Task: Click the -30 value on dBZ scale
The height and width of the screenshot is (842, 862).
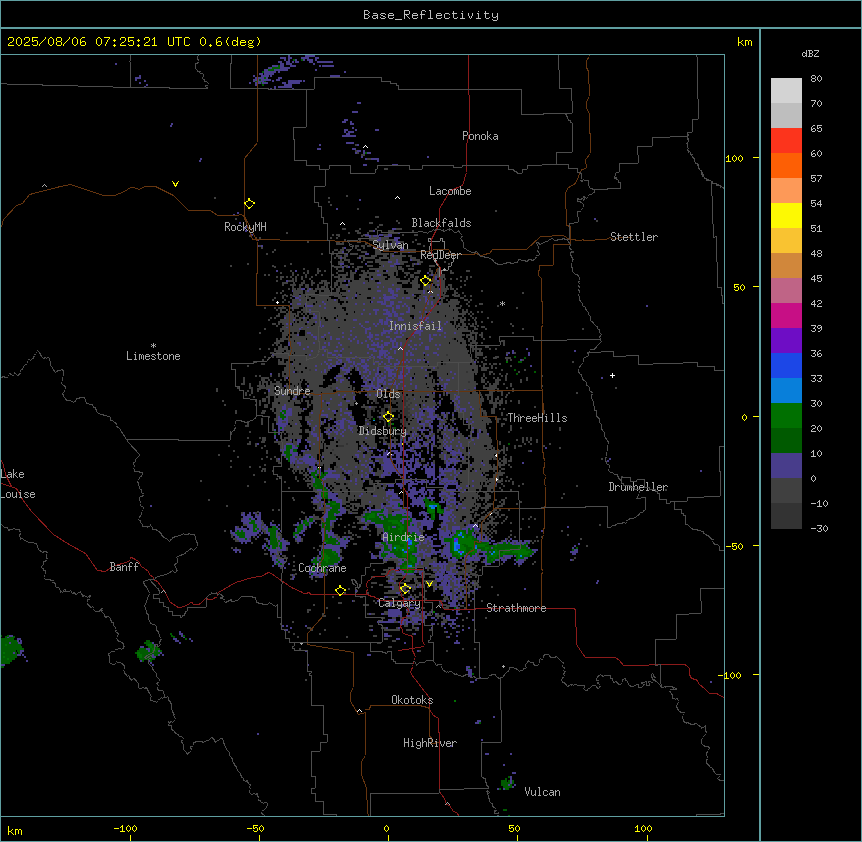Action: pos(819,528)
